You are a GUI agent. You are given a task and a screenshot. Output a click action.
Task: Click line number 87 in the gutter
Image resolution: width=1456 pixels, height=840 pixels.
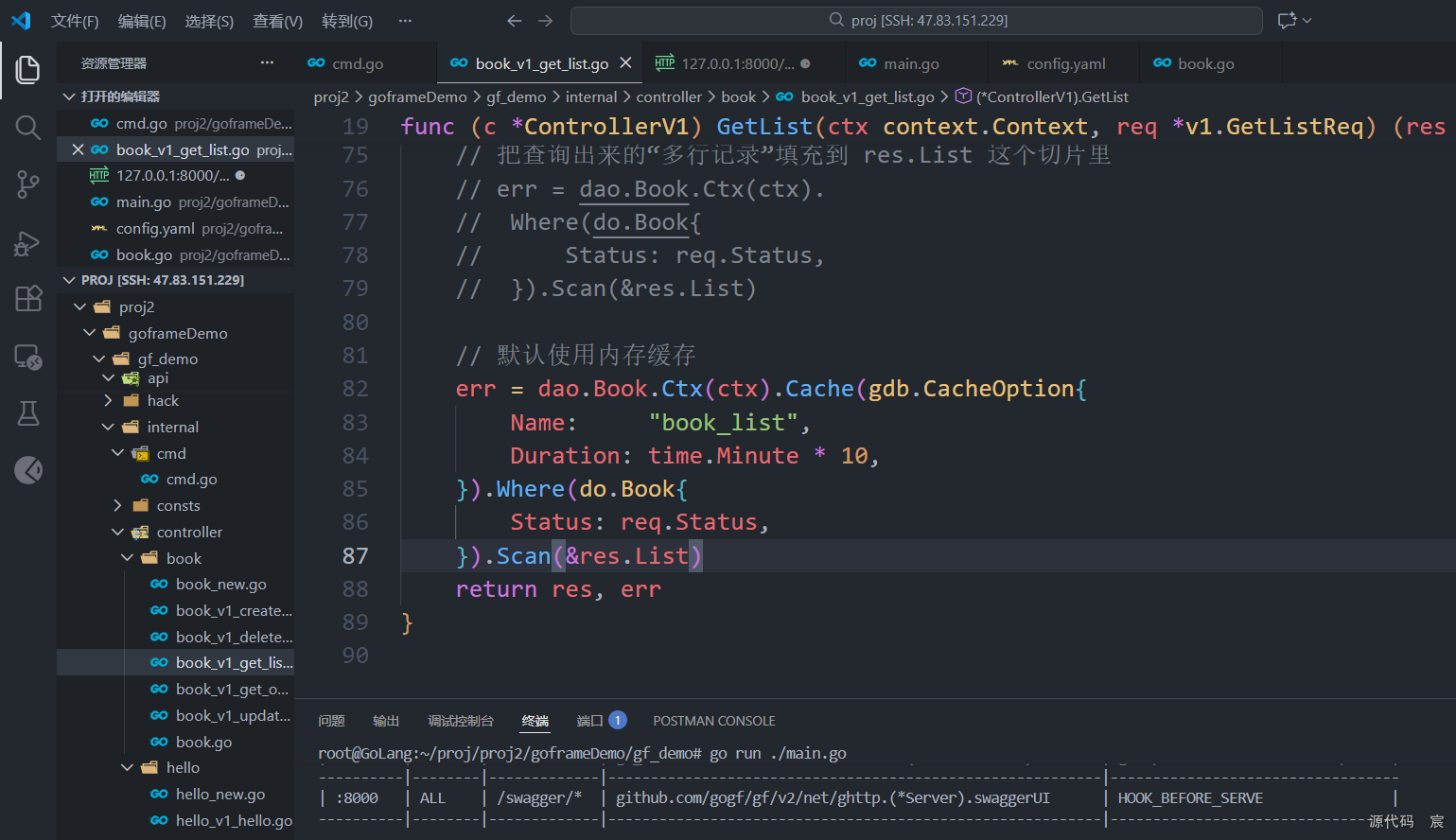[x=356, y=556]
